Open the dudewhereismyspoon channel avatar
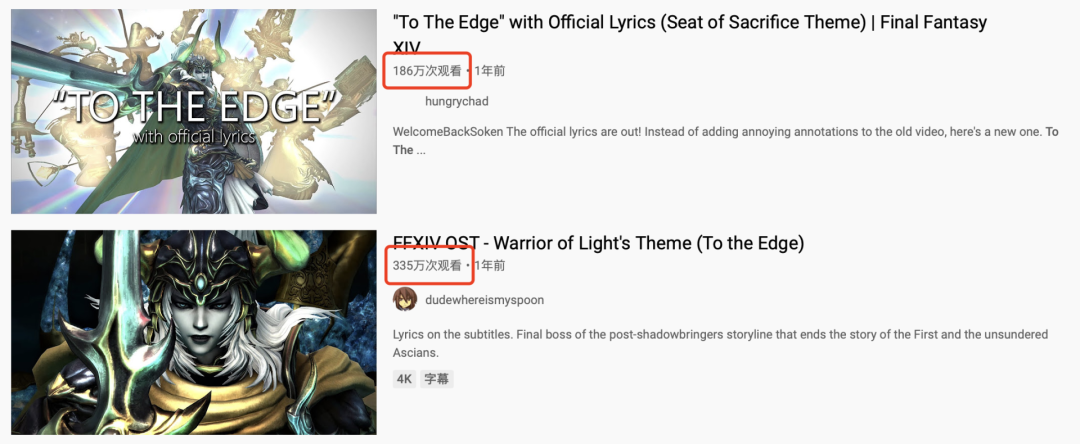Viewport: 1080px width, 444px height. 405,300
